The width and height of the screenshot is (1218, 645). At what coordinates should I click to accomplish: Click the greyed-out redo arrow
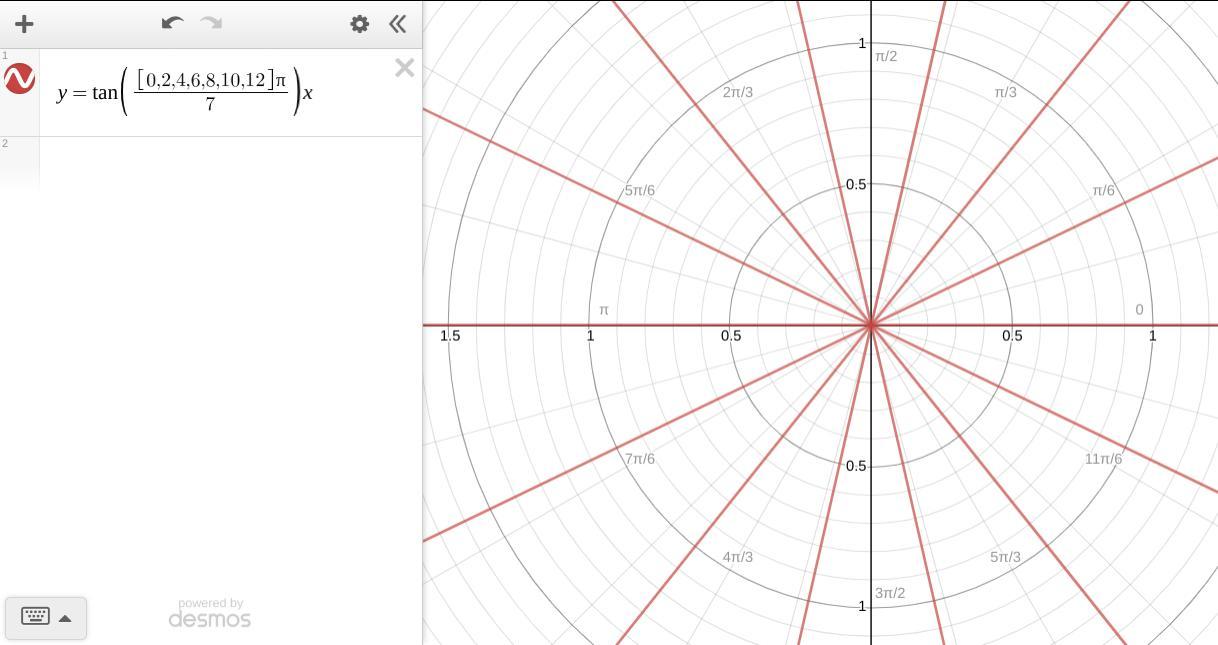coord(211,23)
